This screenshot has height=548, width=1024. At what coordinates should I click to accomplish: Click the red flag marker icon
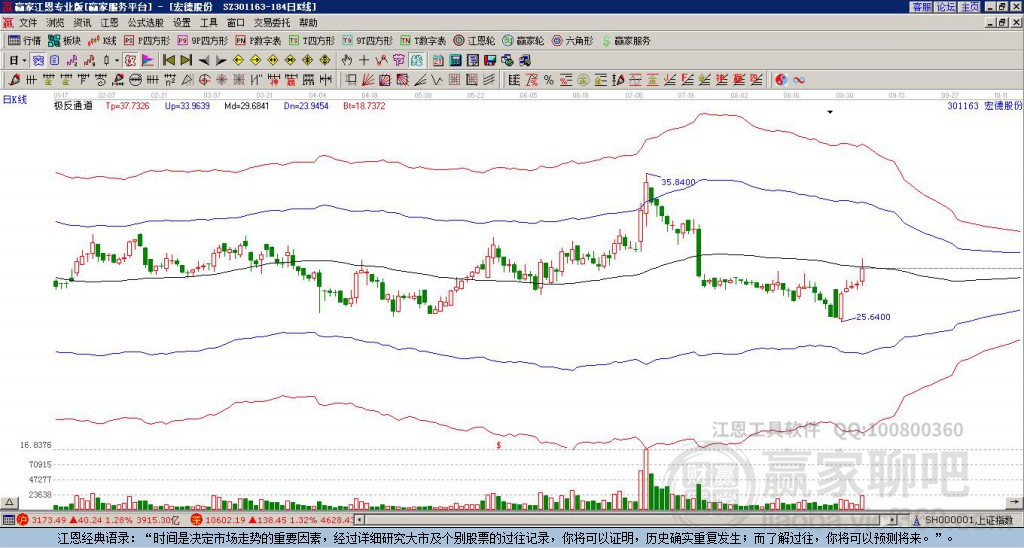click(x=148, y=60)
